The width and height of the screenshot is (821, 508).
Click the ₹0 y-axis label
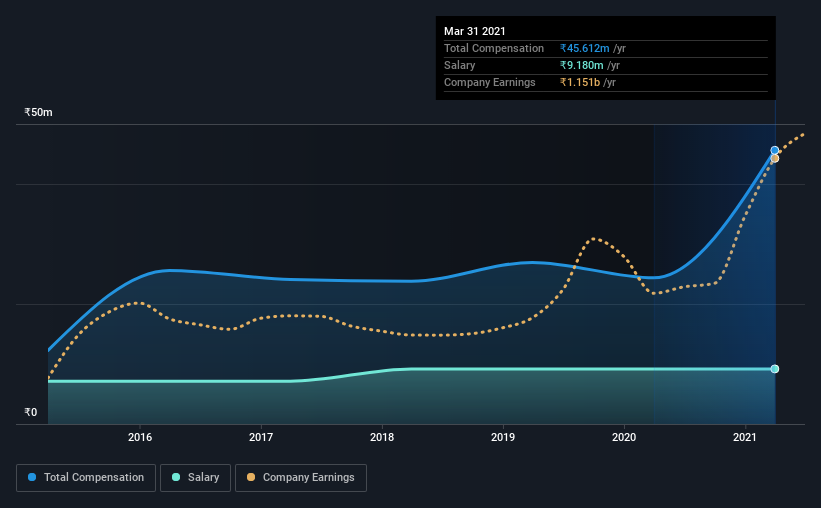(x=30, y=413)
